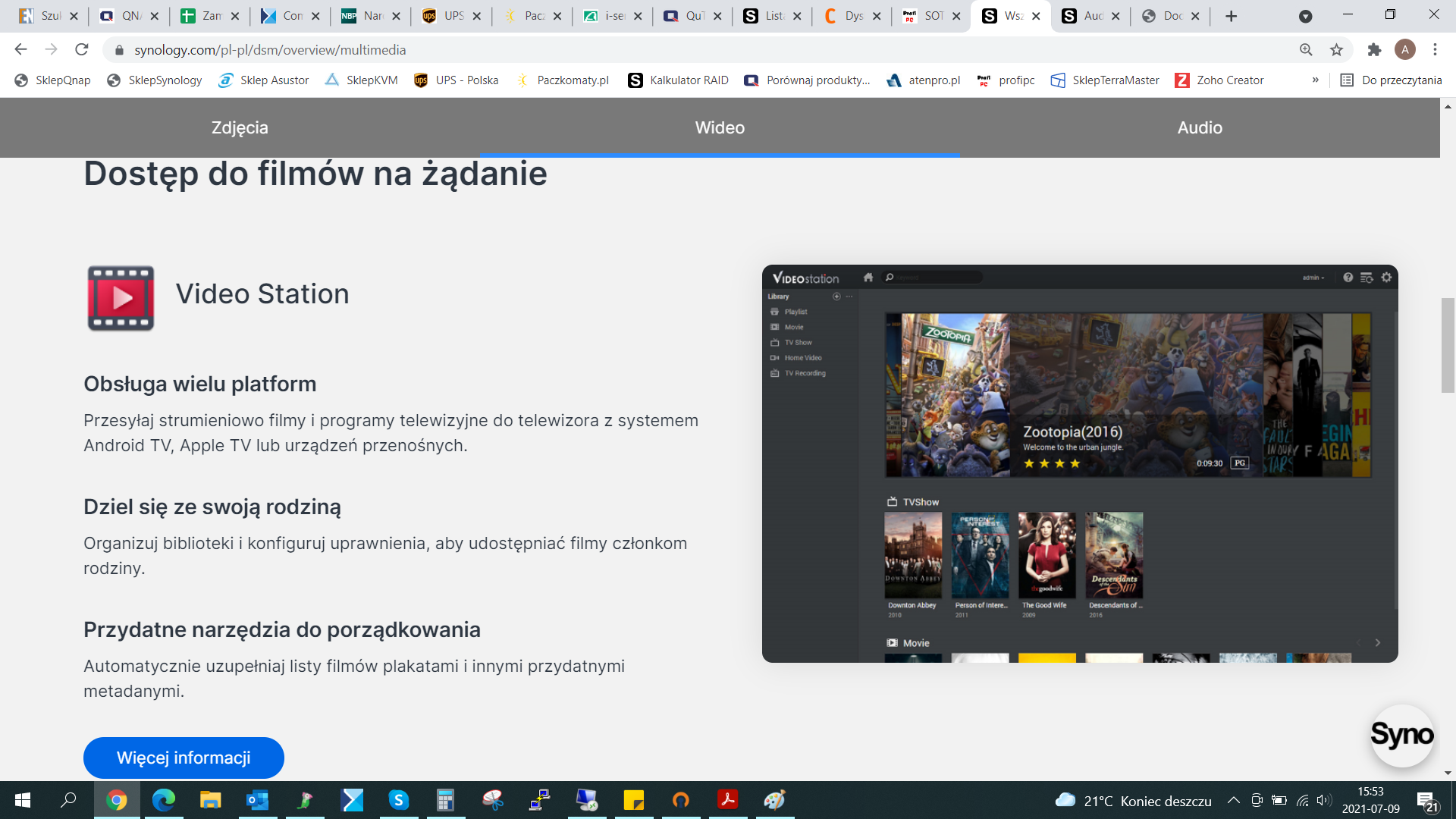Click the Video Station heading text
This screenshot has width=1456, height=819.
pyautogui.click(x=262, y=294)
